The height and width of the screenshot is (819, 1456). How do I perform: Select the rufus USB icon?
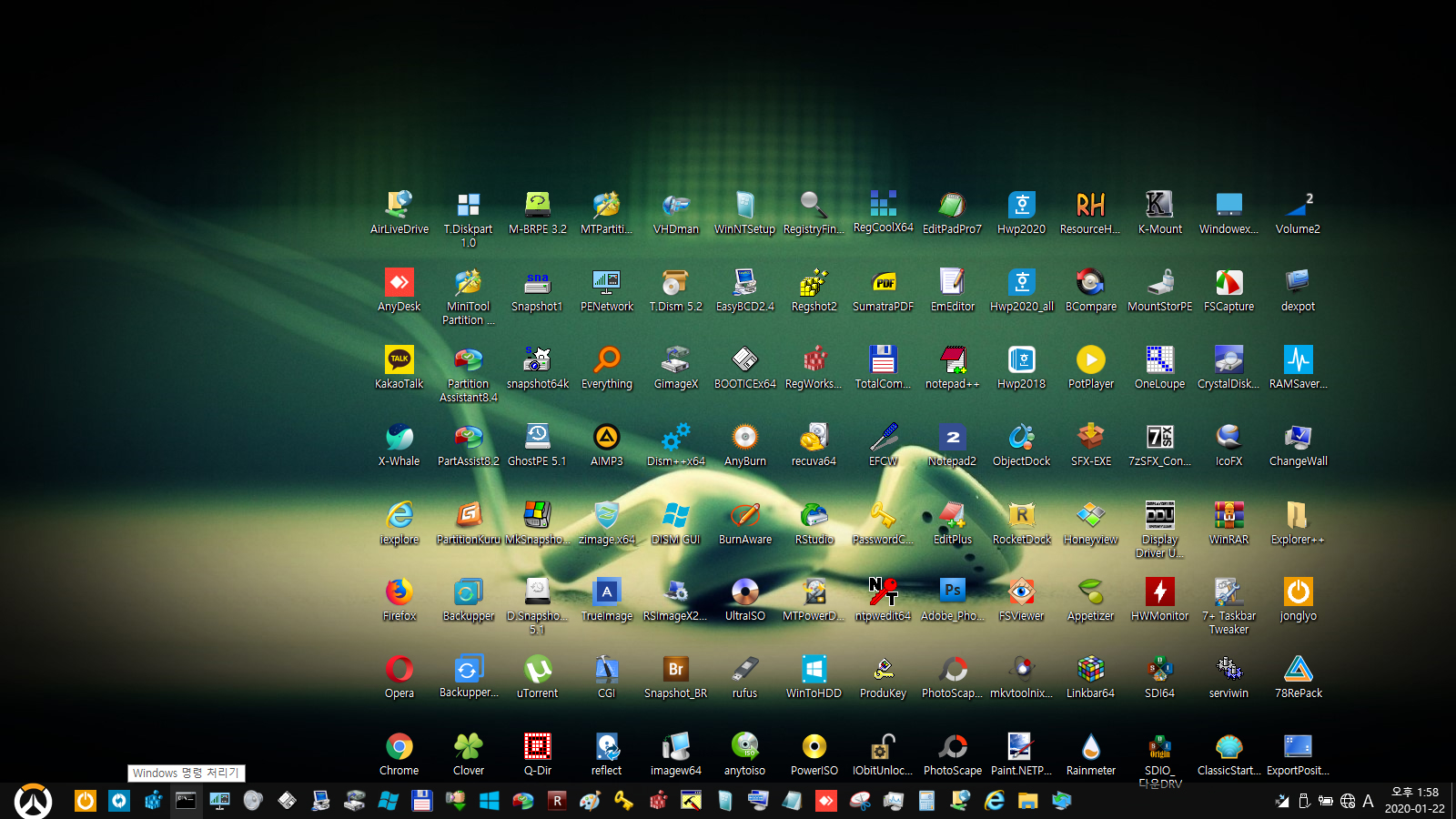(745, 677)
